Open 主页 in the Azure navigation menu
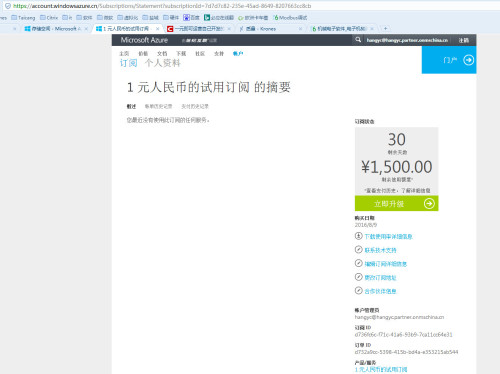Screen dimensions: 500x374 coord(124,54)
